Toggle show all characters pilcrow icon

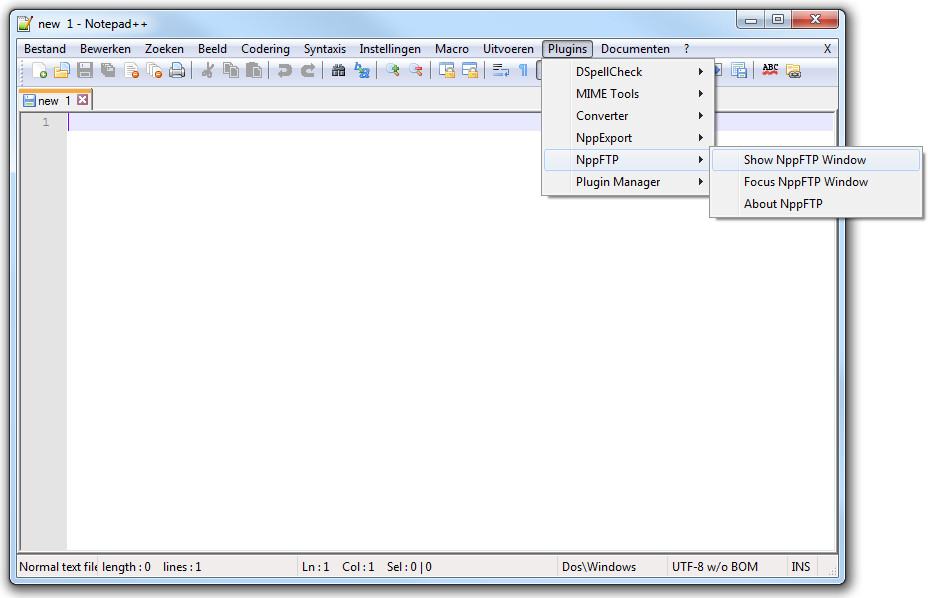tap(523, 70)
